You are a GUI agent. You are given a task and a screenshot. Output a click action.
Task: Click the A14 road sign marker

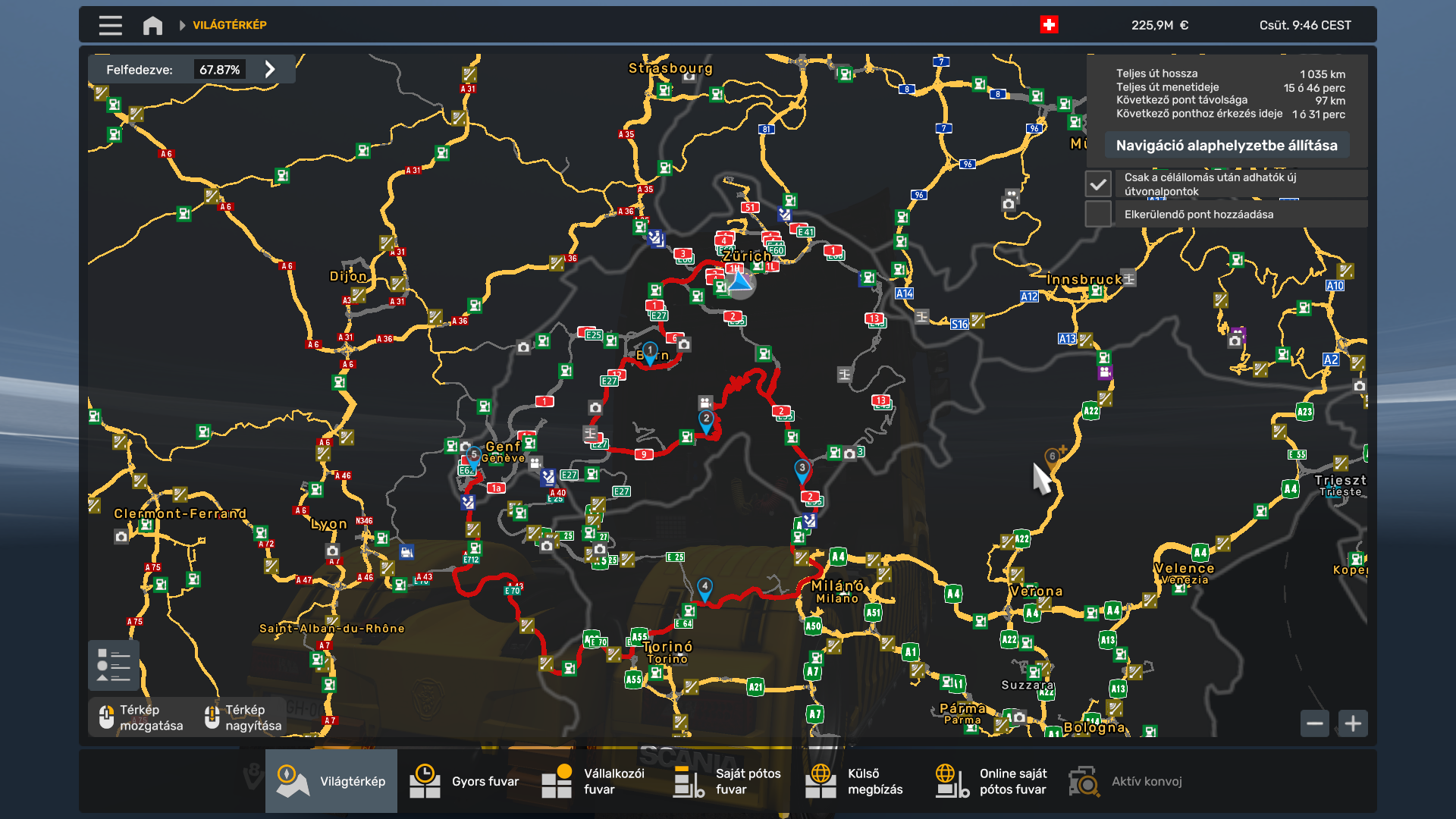904,293
